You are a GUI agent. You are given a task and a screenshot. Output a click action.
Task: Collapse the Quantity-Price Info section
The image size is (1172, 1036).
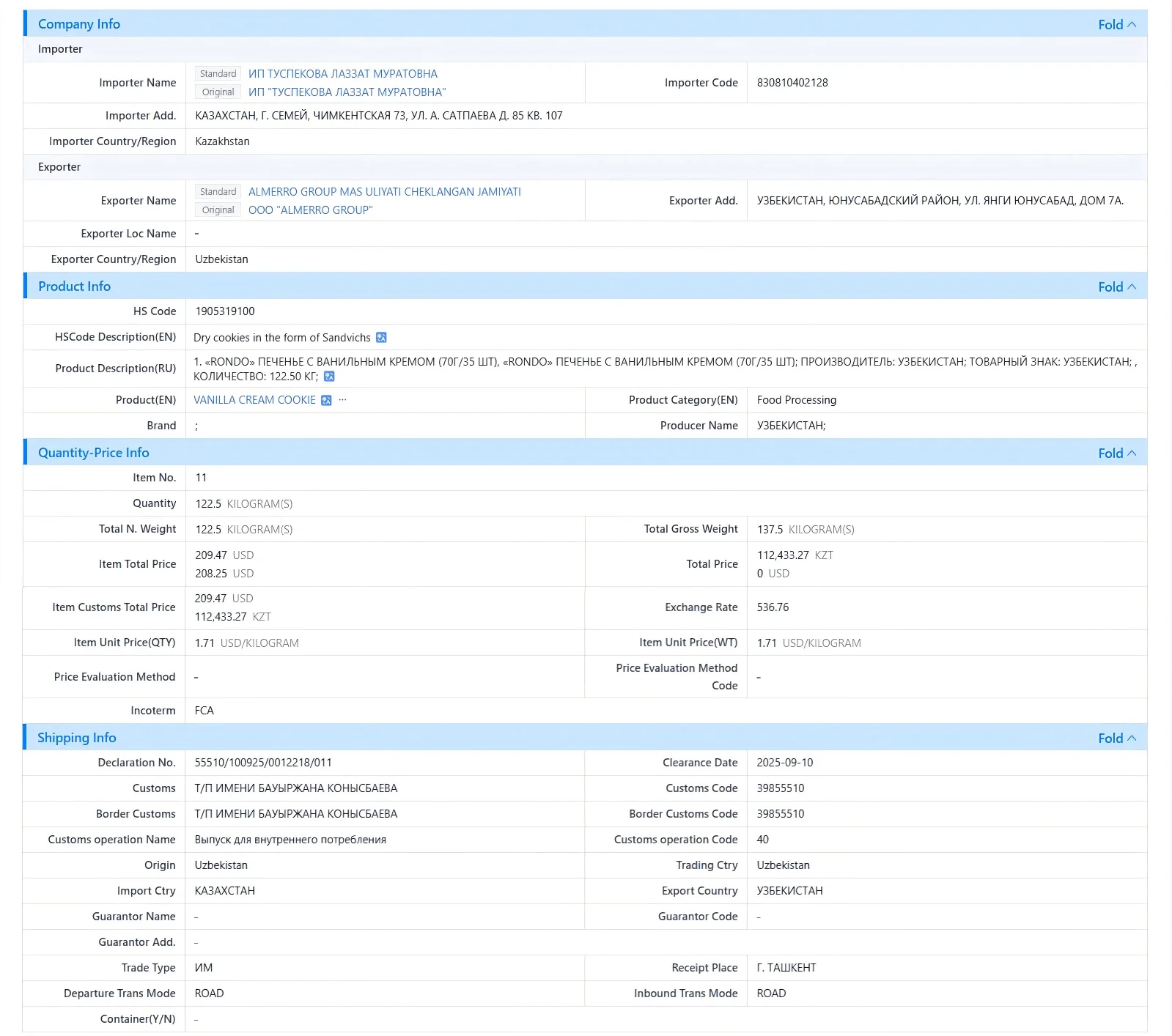(1117, 453)
